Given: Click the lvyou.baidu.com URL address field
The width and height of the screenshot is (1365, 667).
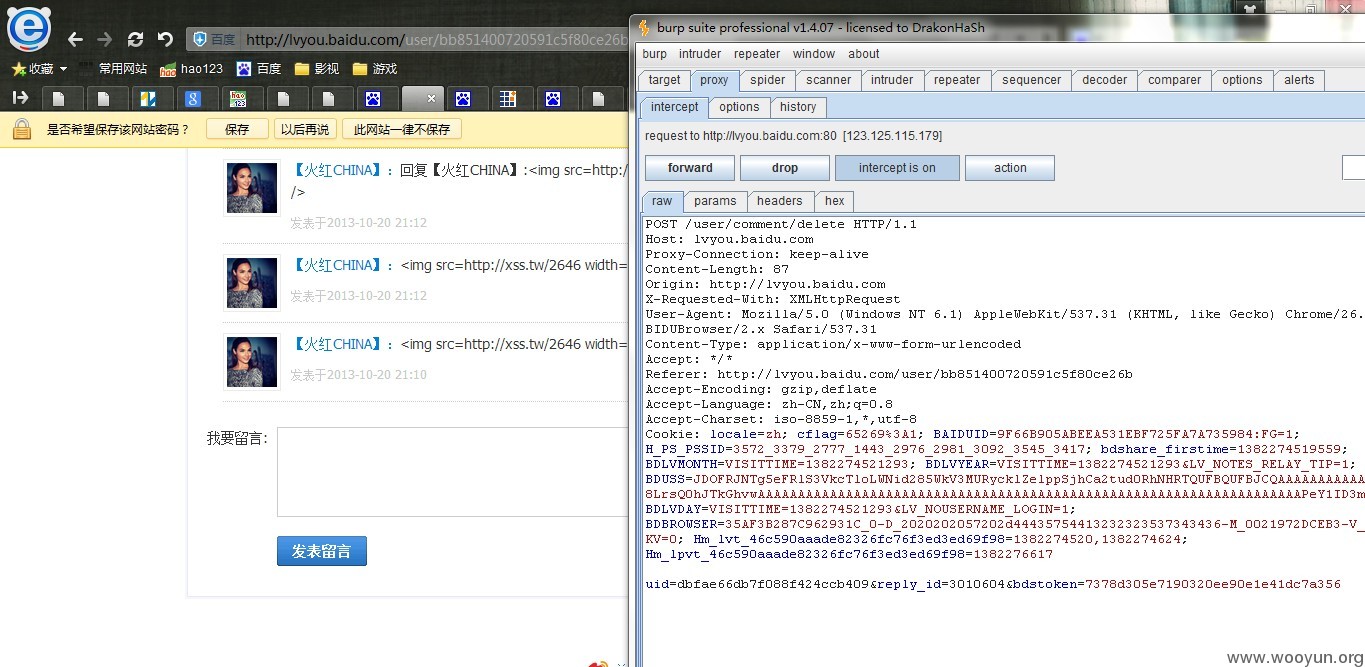Looking at the screenshot, I should tap(435, 40).
